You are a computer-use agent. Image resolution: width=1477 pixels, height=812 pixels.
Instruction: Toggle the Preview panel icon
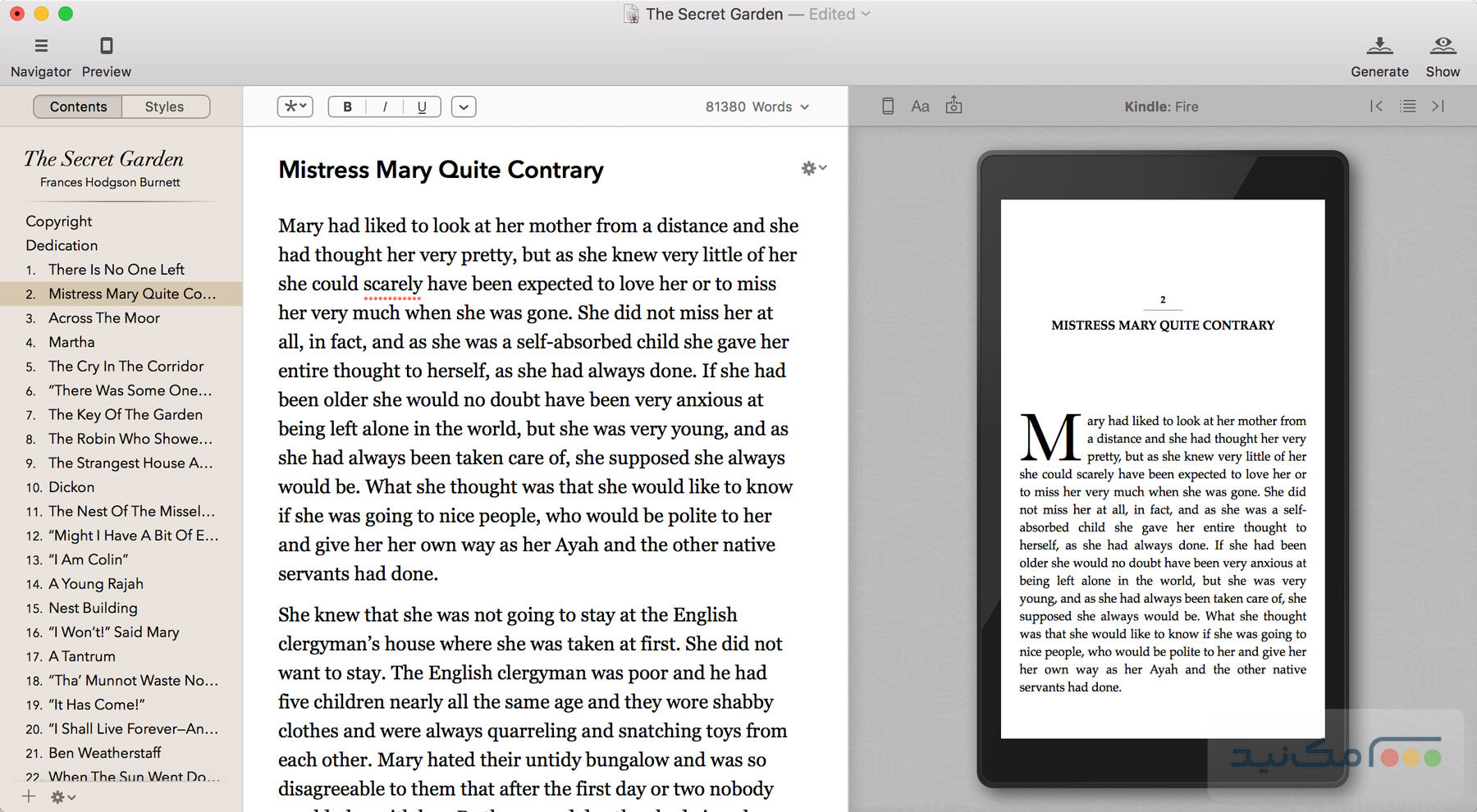click(x=106, y=46)
